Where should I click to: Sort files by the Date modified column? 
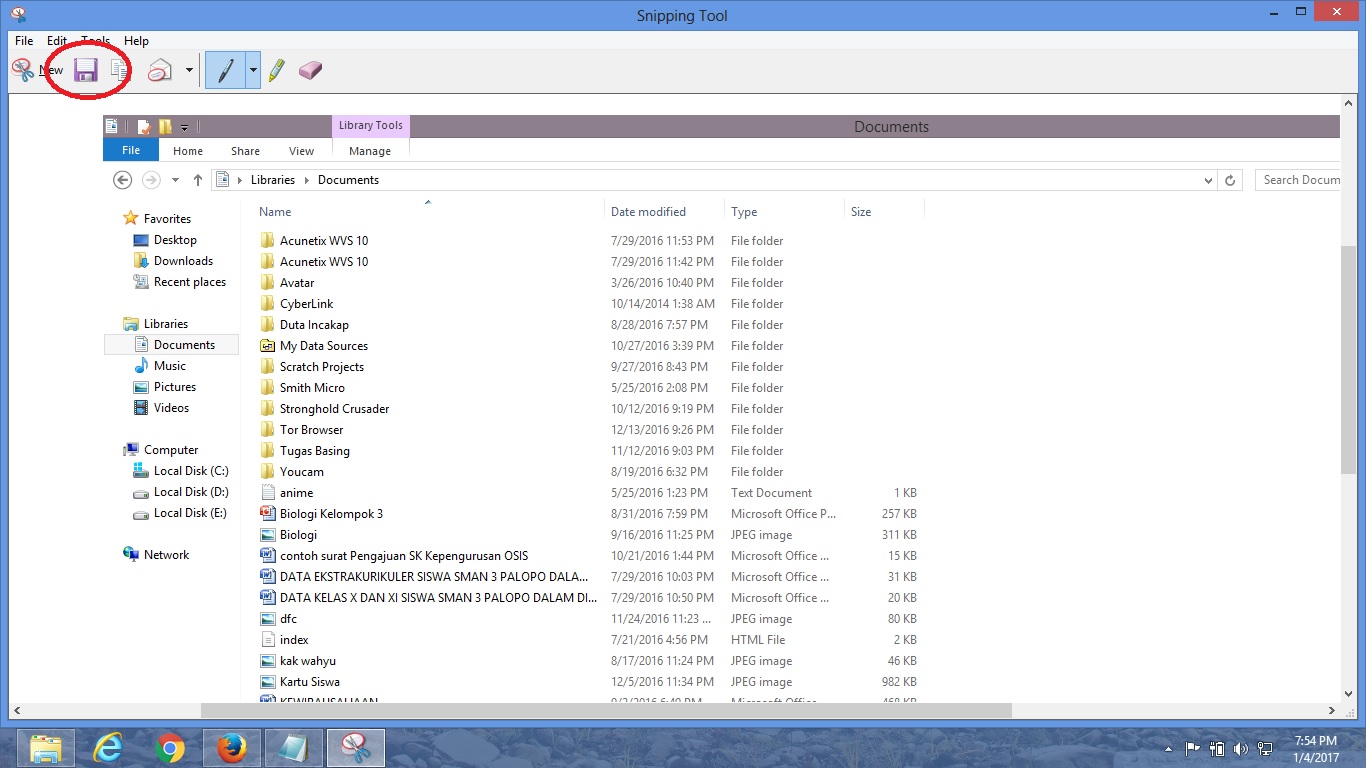(648, 211)
